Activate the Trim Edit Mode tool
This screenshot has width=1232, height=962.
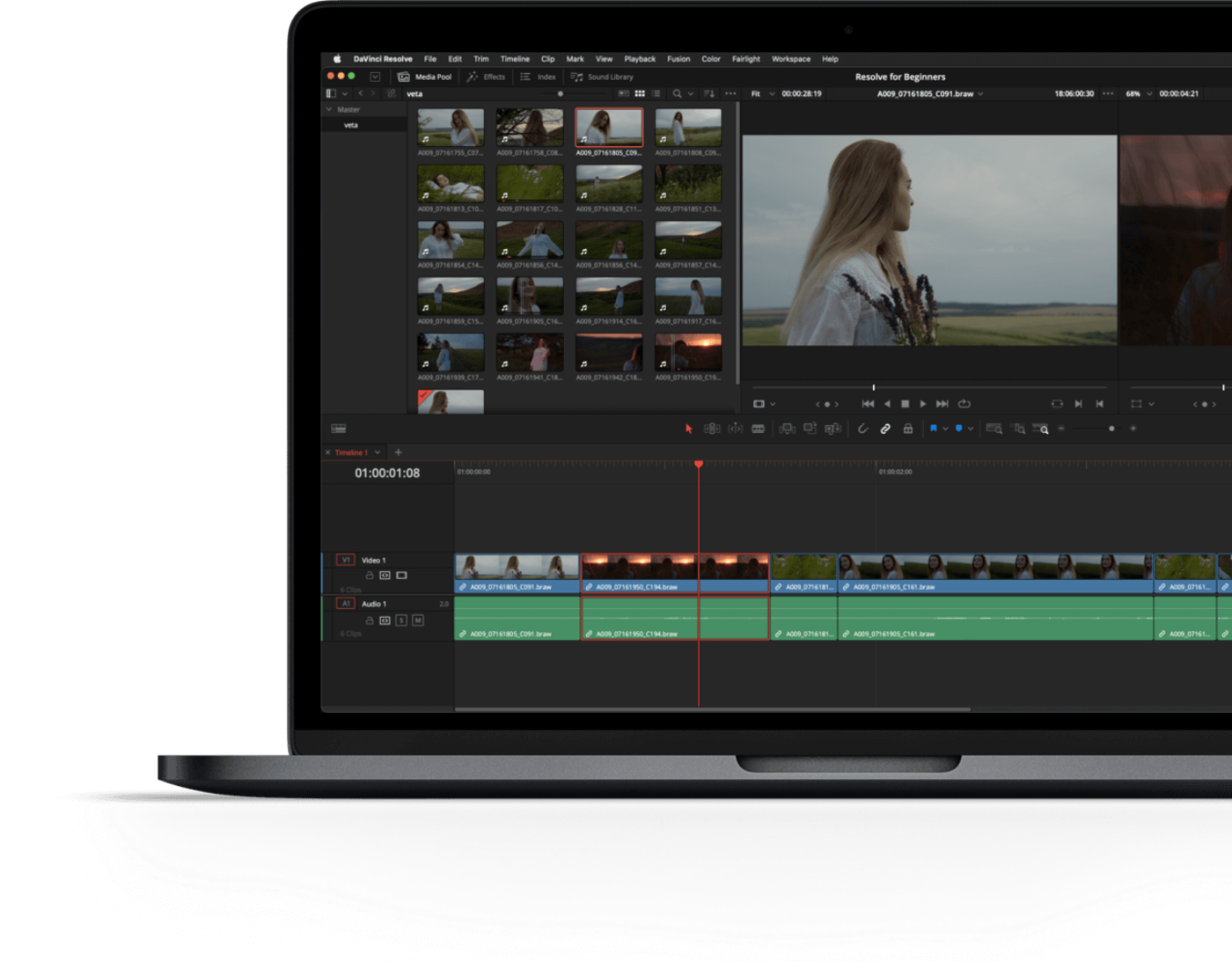click(712, 429)
